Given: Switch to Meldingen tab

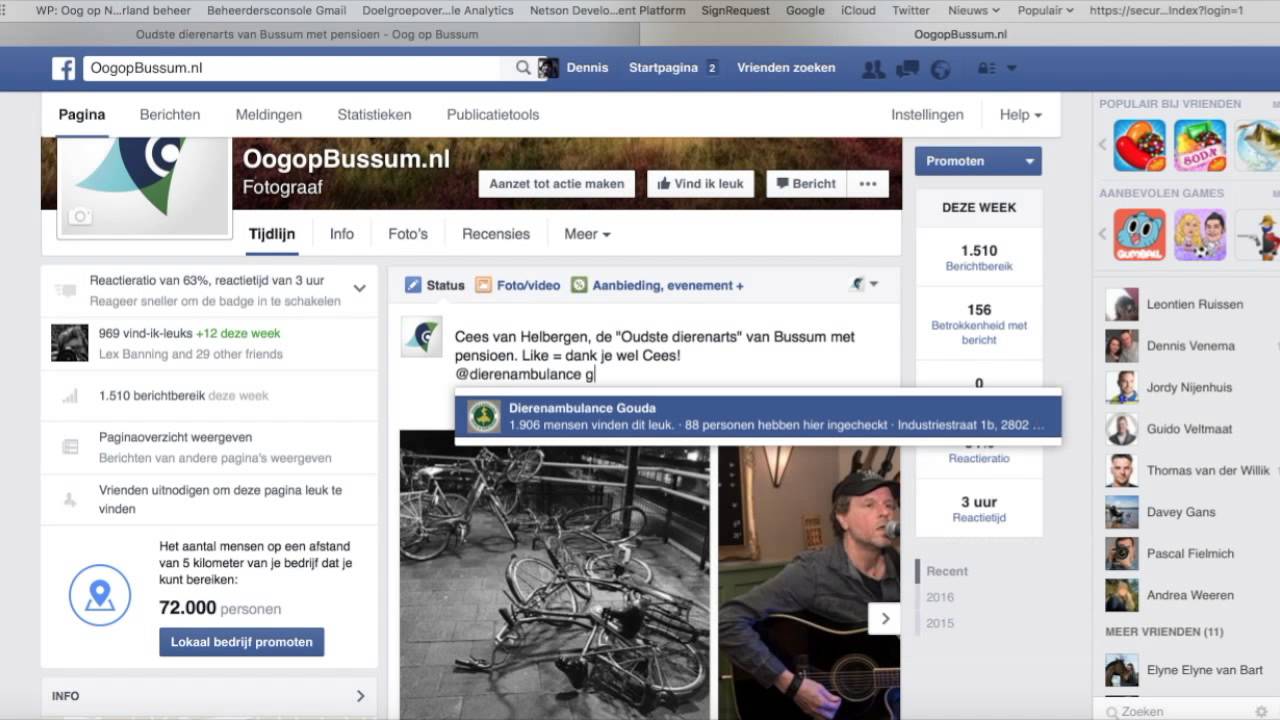Looking at the screenshot, I should (x=269, y=115).
